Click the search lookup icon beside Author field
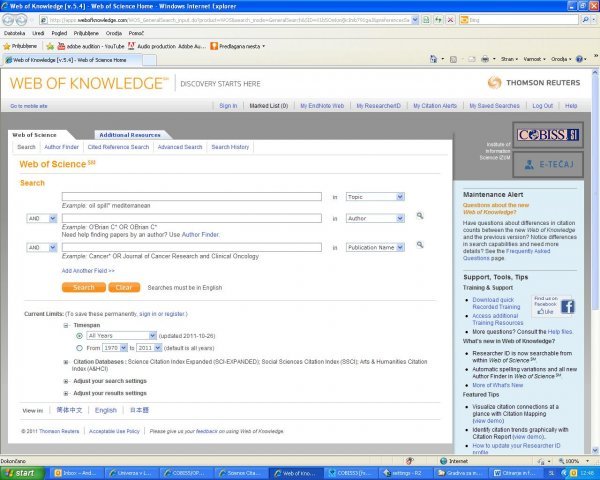The height and width of the screenshot is (480, 600). [421, 216]
